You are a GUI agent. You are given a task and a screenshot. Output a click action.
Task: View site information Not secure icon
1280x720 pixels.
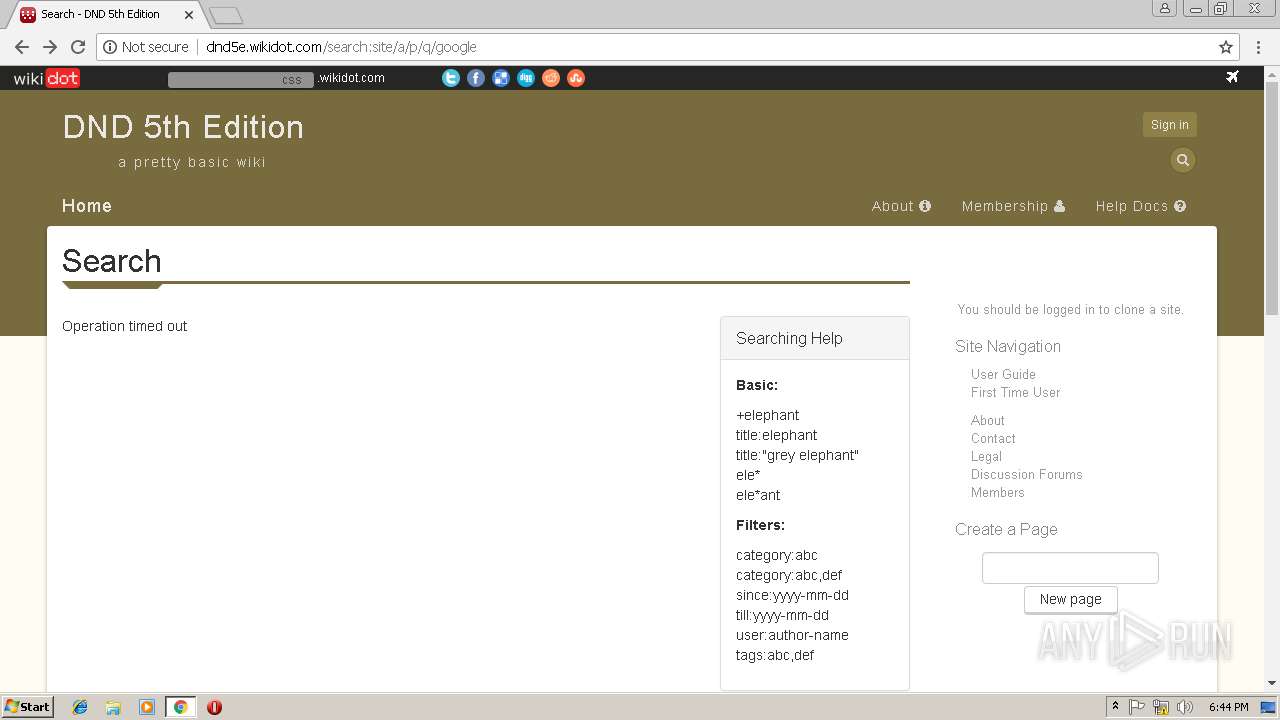146,47
